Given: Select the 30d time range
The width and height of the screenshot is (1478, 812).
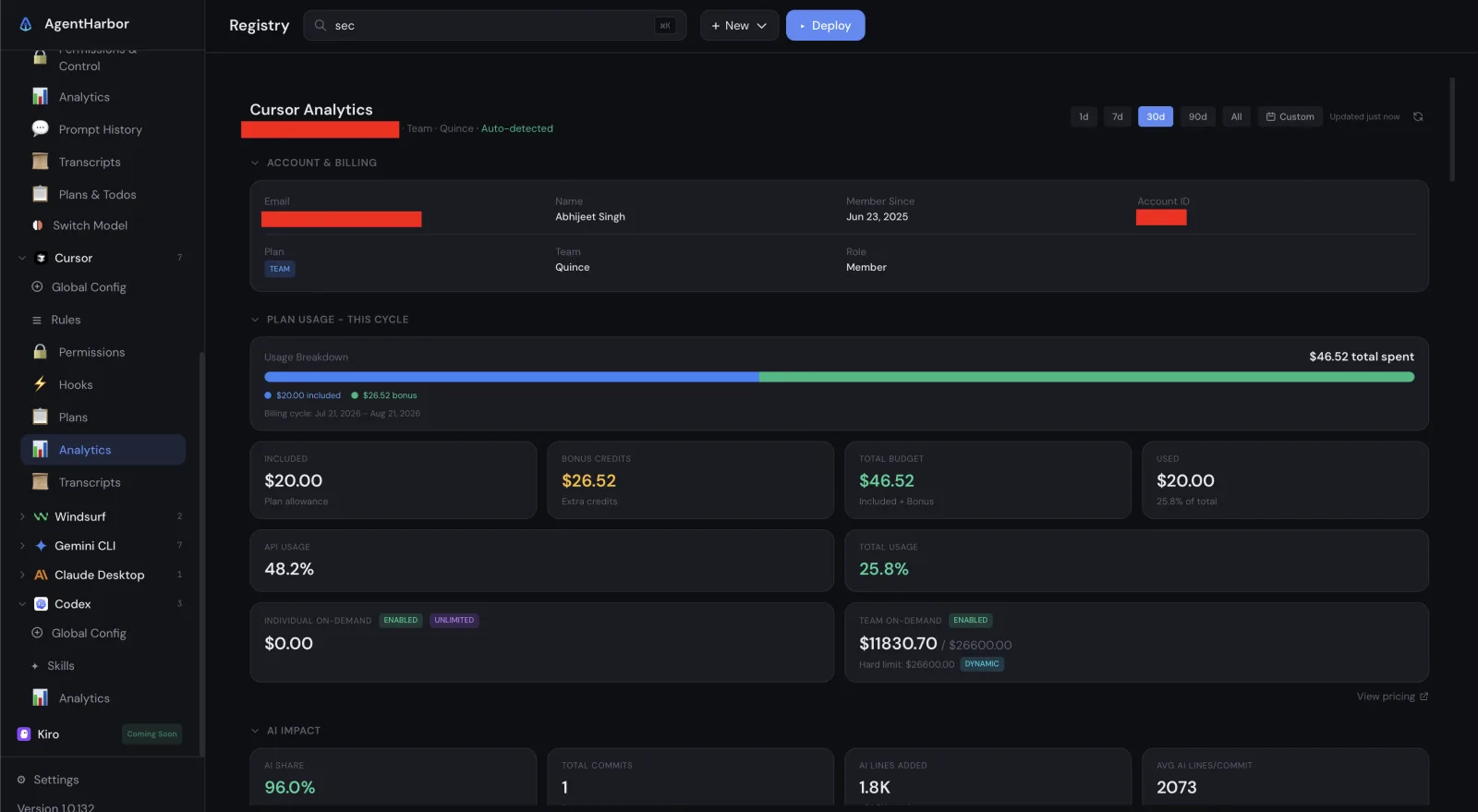Looking at the screenshot, I should point(1156,116).
